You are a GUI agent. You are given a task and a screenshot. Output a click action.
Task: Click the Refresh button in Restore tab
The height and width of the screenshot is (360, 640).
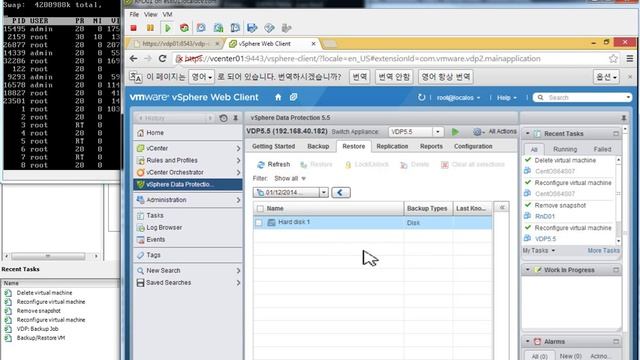pos(273,164)
